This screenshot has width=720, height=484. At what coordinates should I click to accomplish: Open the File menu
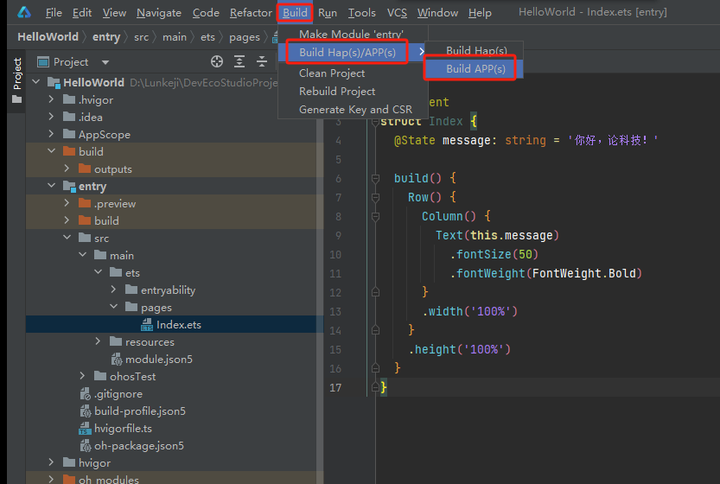coord(54,13)
